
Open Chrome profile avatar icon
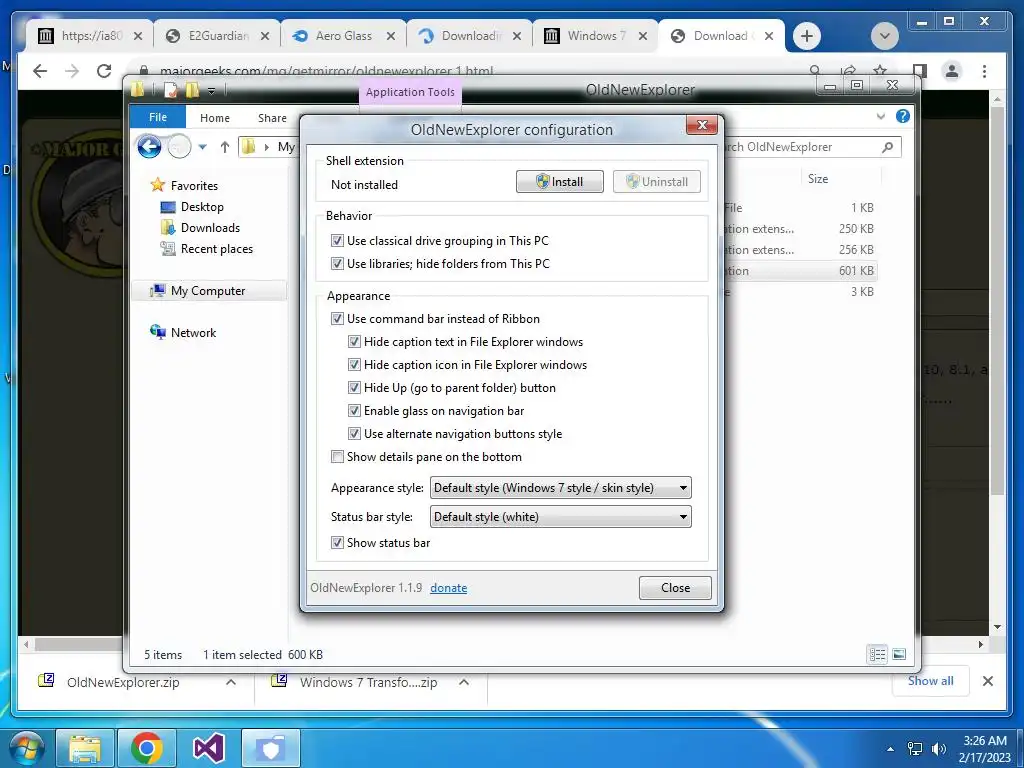952,71
